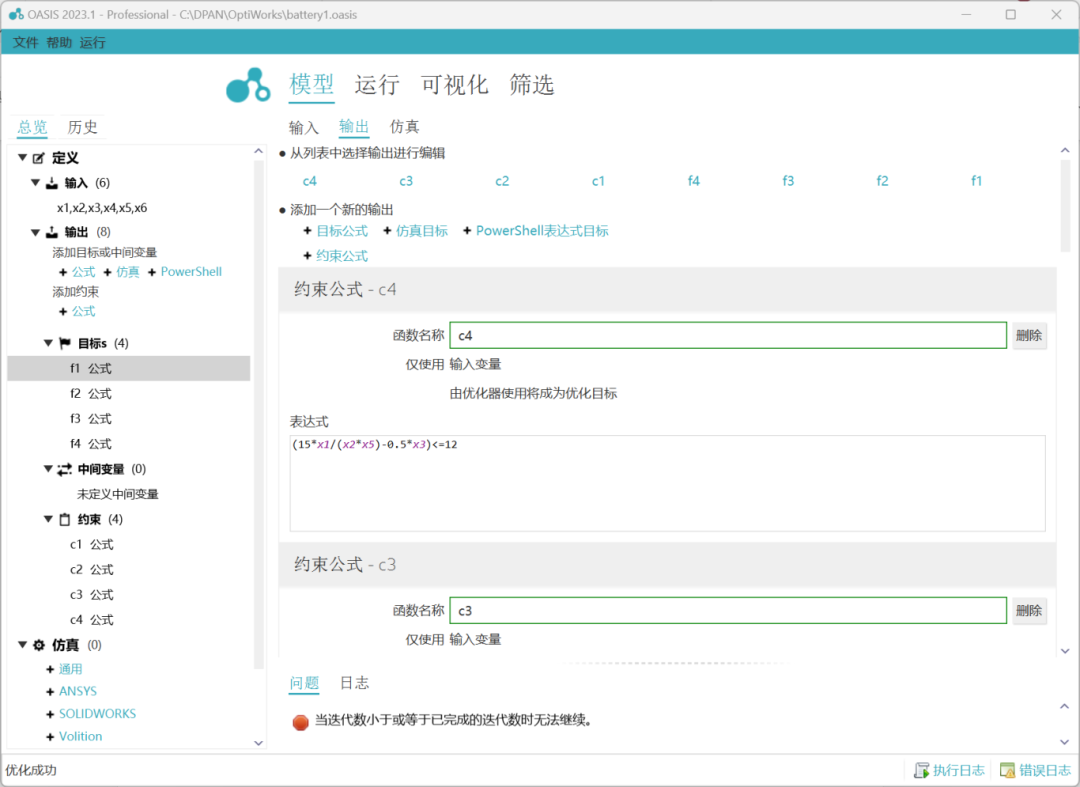Click the c3 函数名称 input field
The width and height of the screenshot is (1080, 787).
(728, 611)
